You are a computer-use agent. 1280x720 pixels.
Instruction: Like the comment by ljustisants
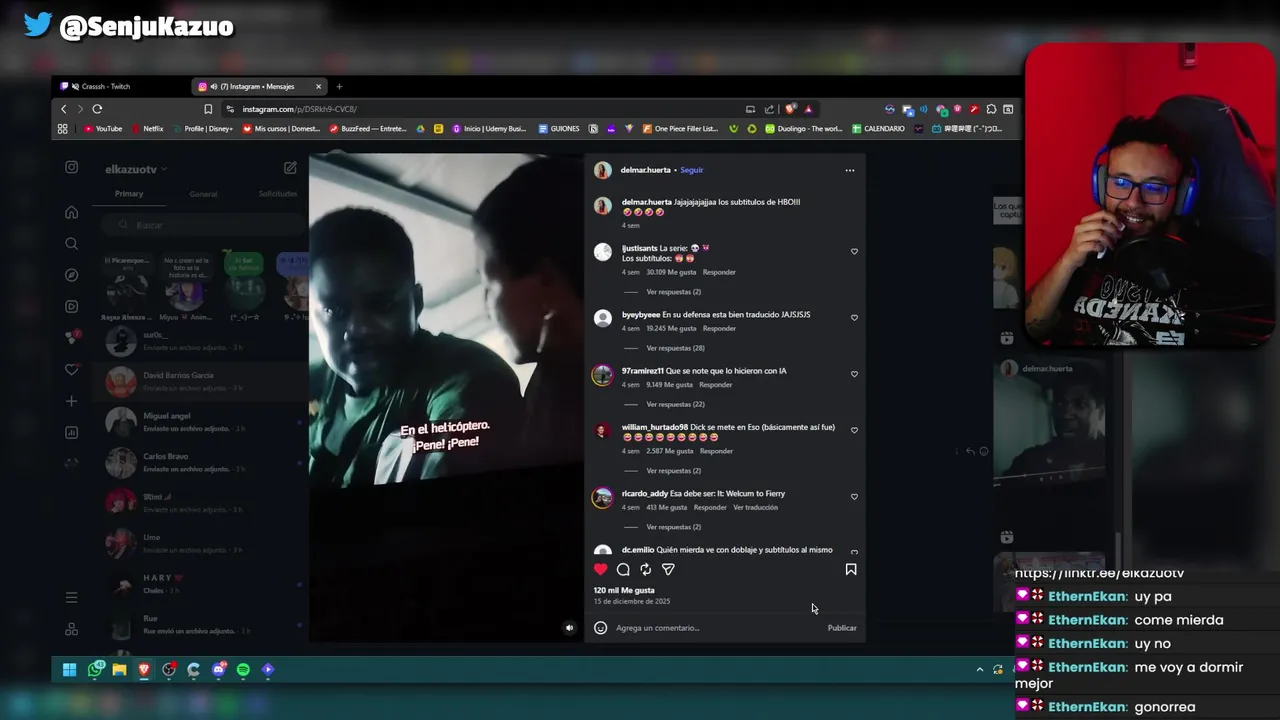[854, 252]
